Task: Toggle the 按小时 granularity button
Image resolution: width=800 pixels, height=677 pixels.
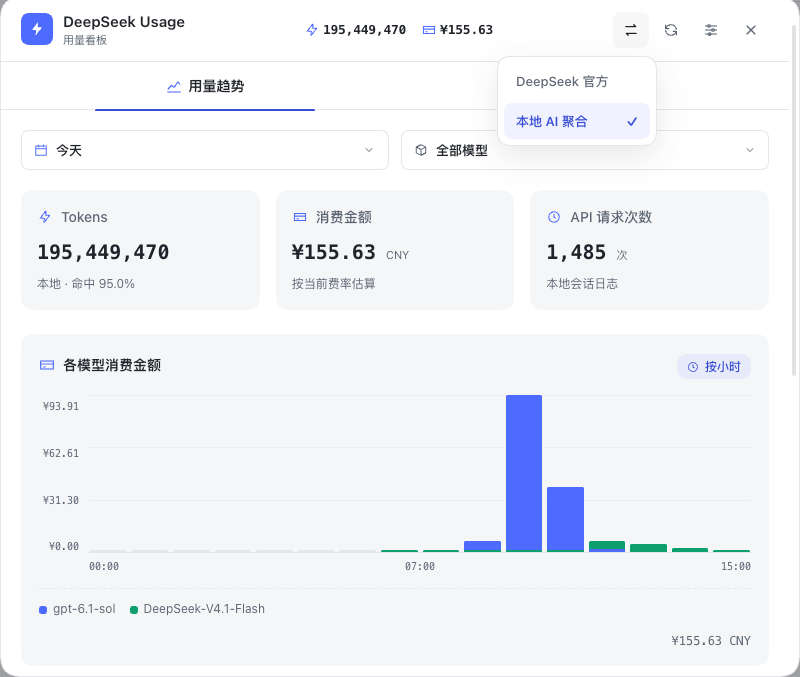Action: pos(714,367)
